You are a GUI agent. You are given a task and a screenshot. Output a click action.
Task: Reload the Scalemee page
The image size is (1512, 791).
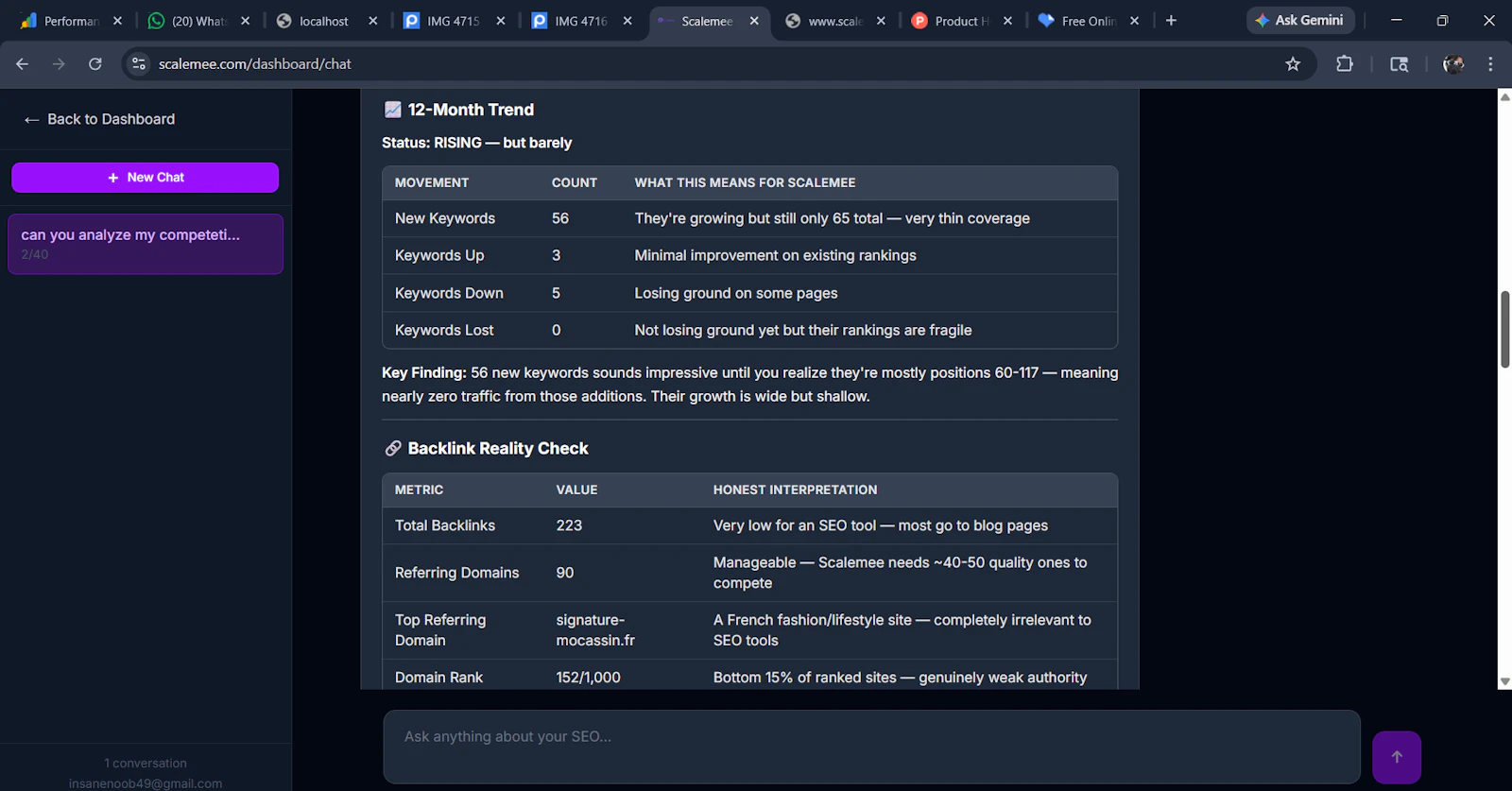tap(95, 63)
